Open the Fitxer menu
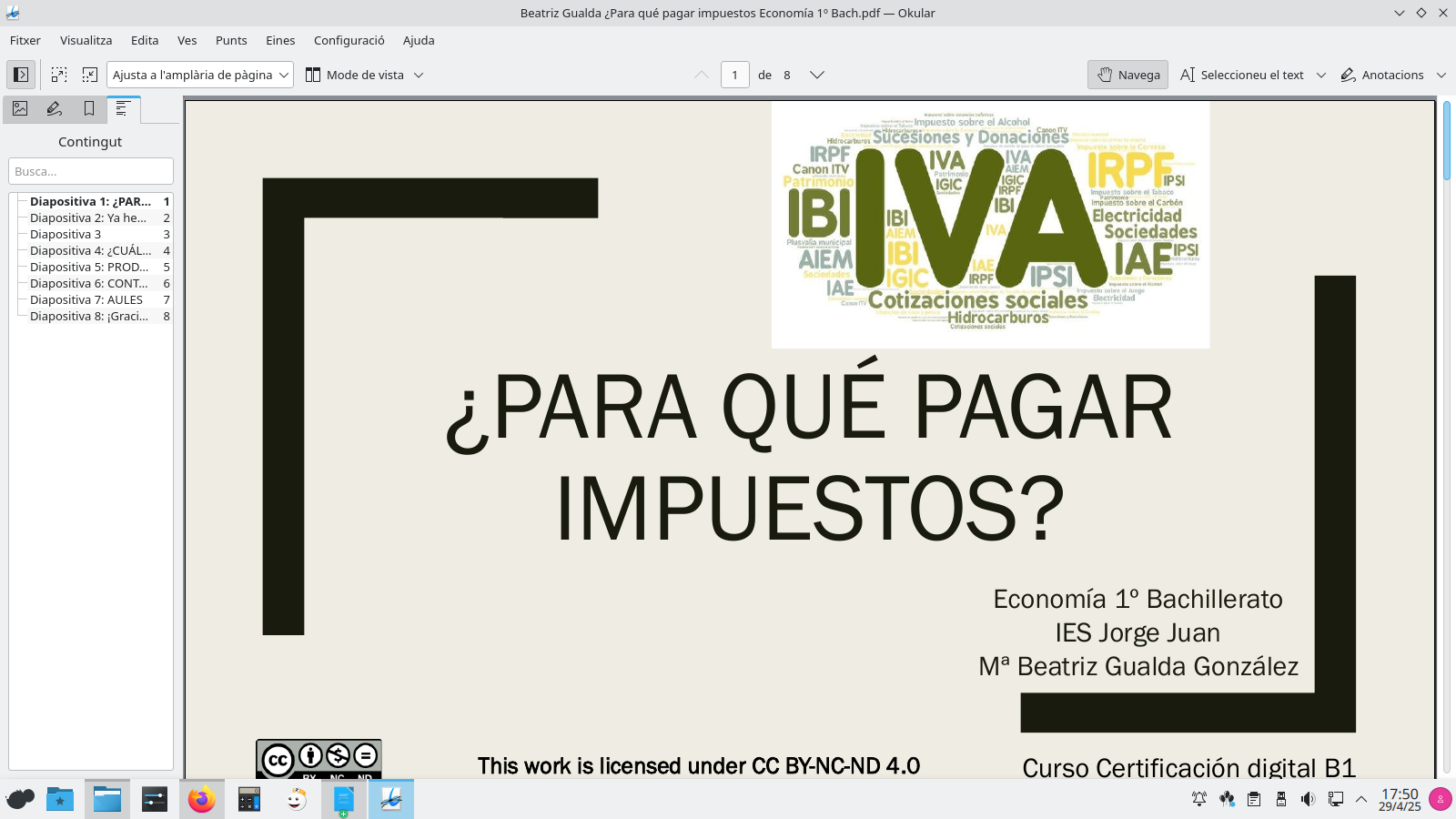 [25, 40]
